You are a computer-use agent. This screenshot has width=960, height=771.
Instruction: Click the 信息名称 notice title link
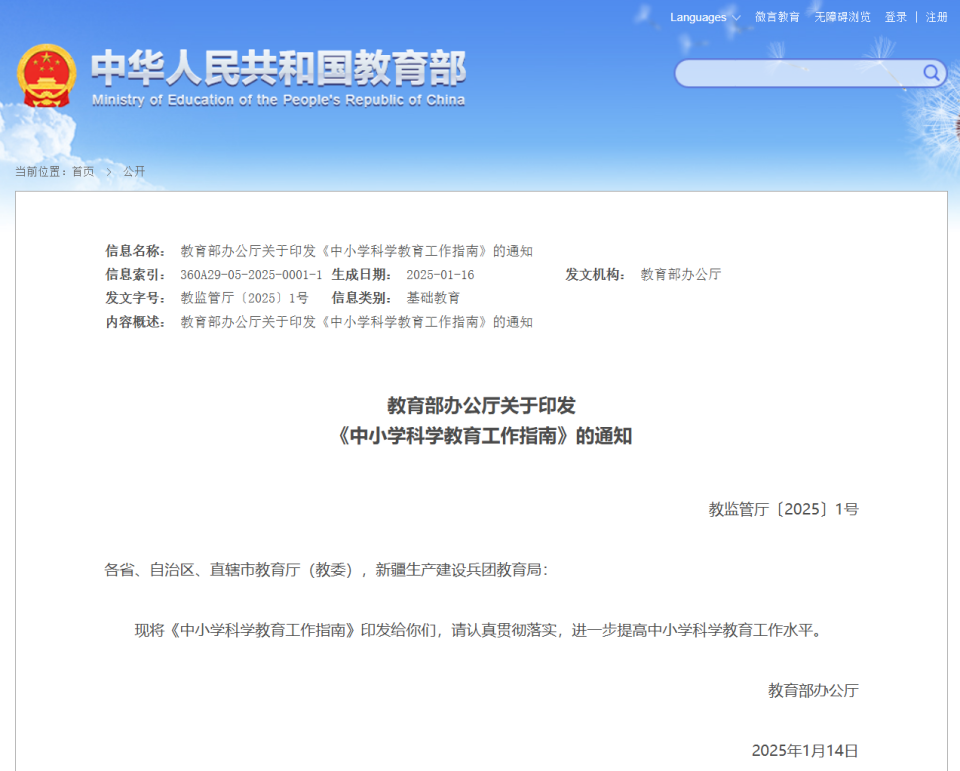tap(355, 249)
